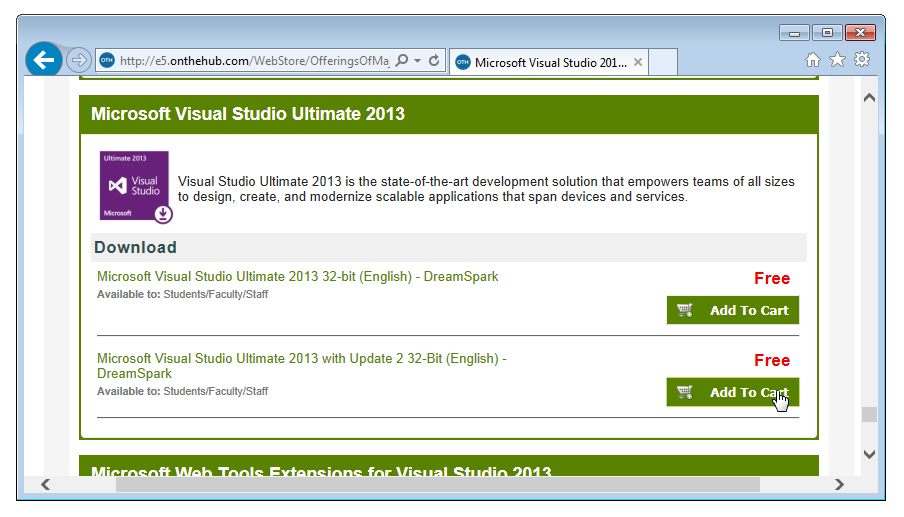The image size is (904, 517).
Task: Open Visual Studio Ultimate 2013 32-bit DreamSpark link
Action: pyautogui.click(x=297, y=277)
